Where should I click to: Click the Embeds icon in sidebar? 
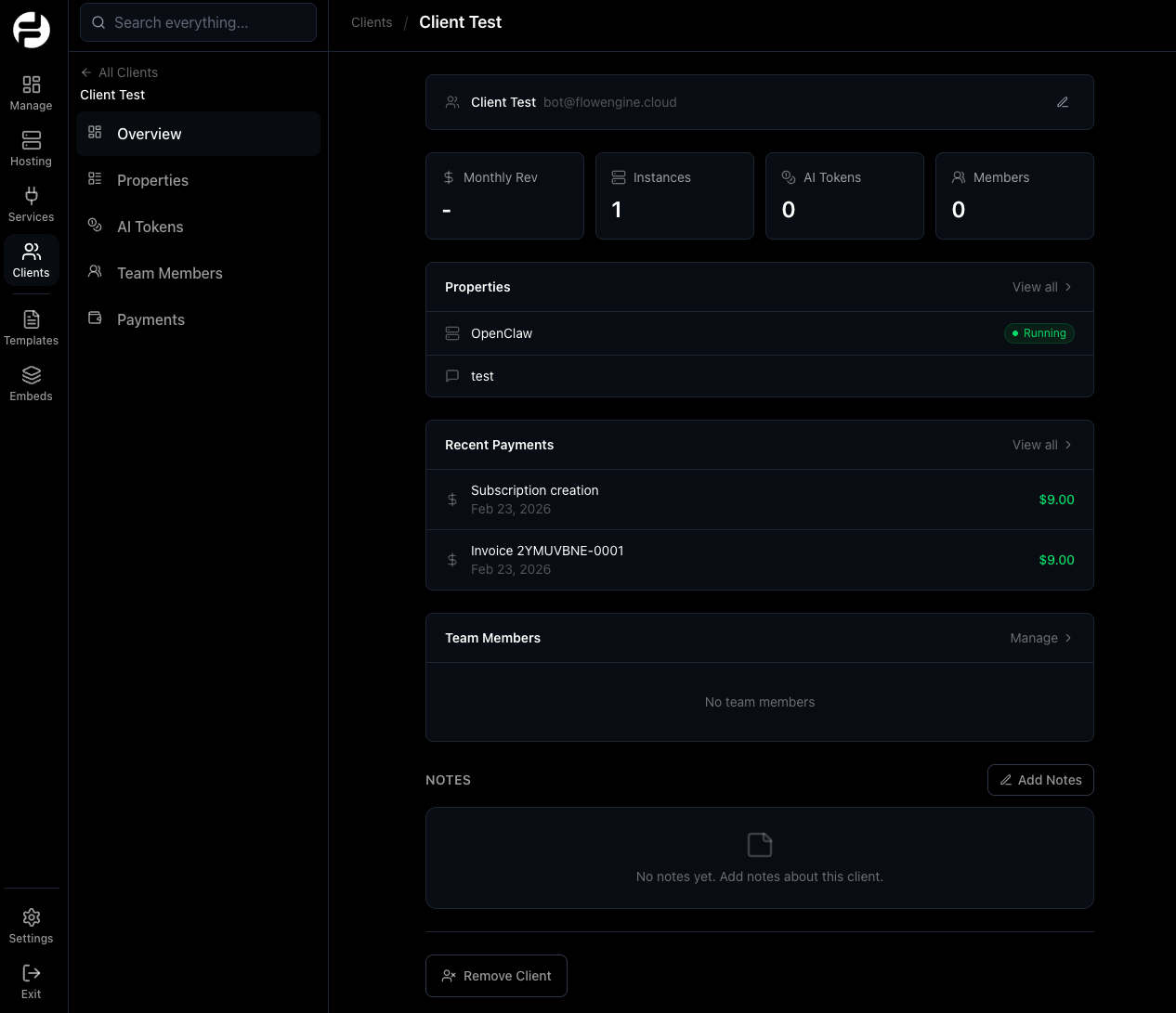31,375
